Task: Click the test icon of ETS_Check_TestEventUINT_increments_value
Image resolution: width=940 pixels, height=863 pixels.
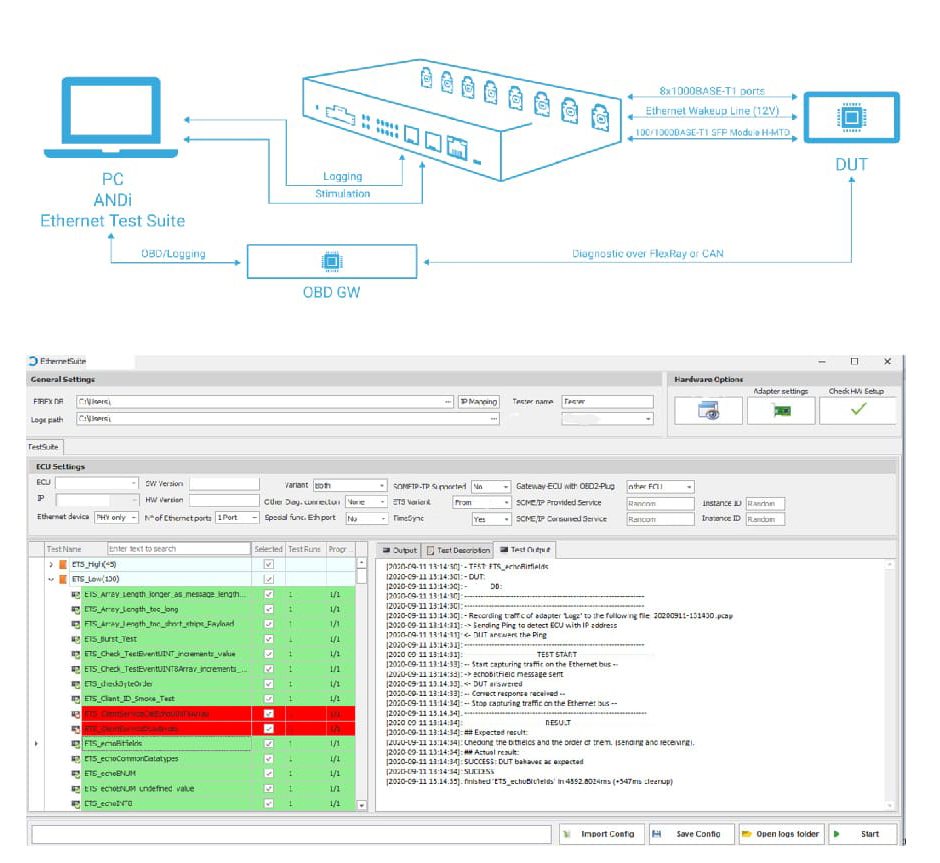Action: click(76, 654)
